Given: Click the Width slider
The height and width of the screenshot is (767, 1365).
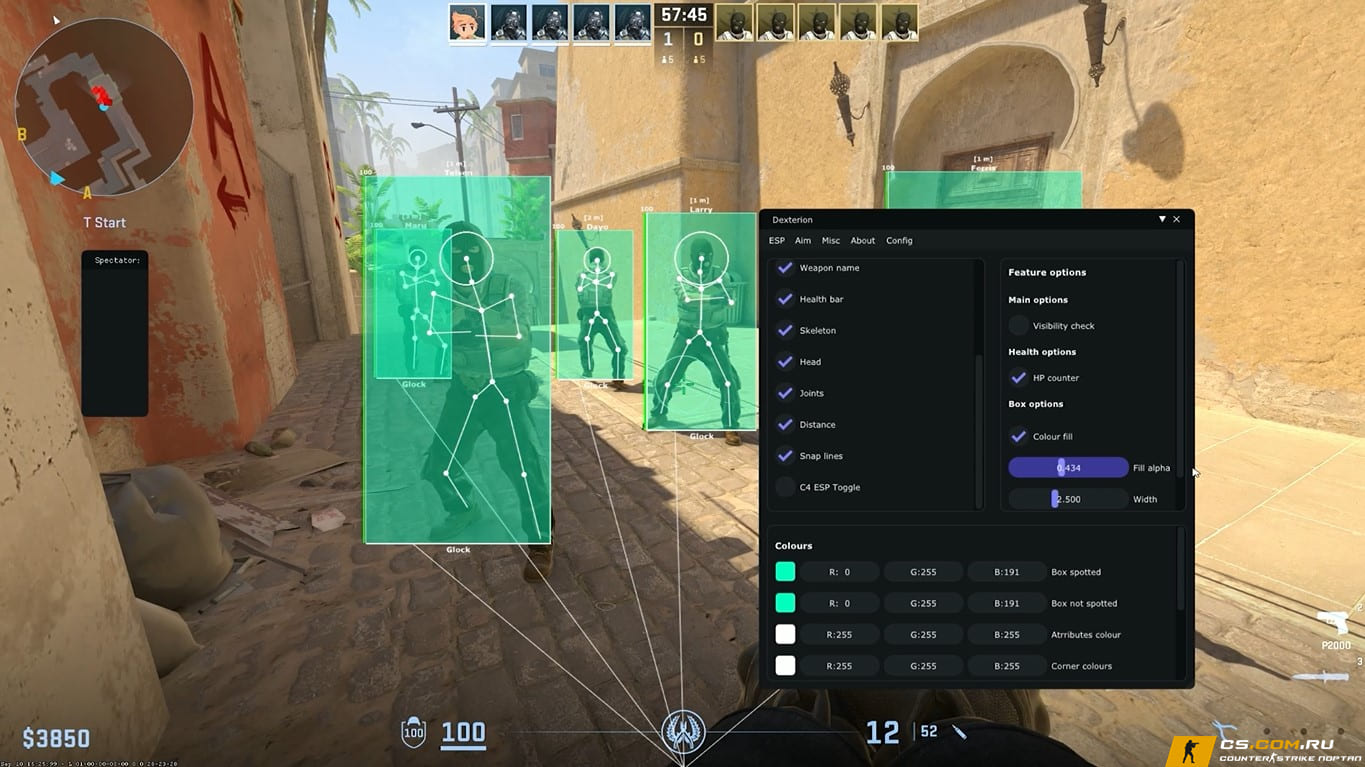Looking at the screenshot, I should (x=1068, y=499).
